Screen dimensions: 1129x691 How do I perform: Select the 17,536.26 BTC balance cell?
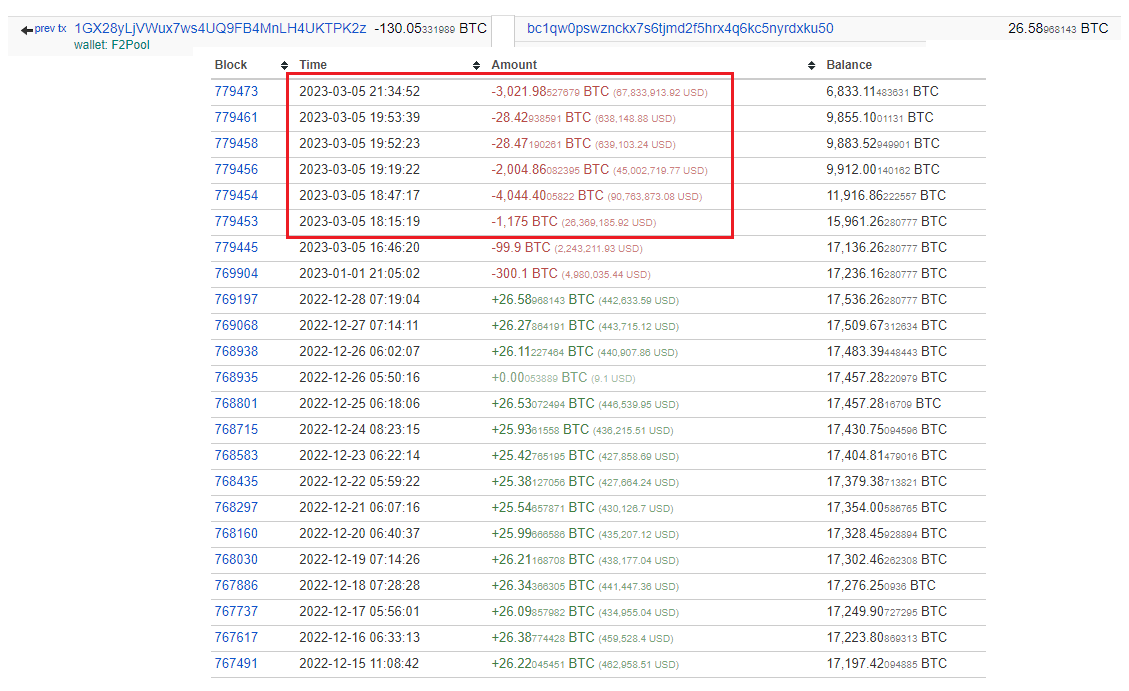coord(886,299)
